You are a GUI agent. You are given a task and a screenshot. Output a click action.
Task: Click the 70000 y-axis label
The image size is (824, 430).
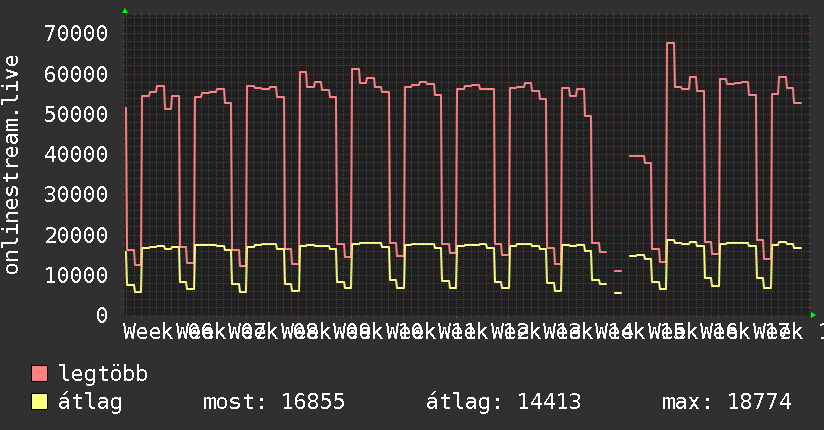click(76, 34)
